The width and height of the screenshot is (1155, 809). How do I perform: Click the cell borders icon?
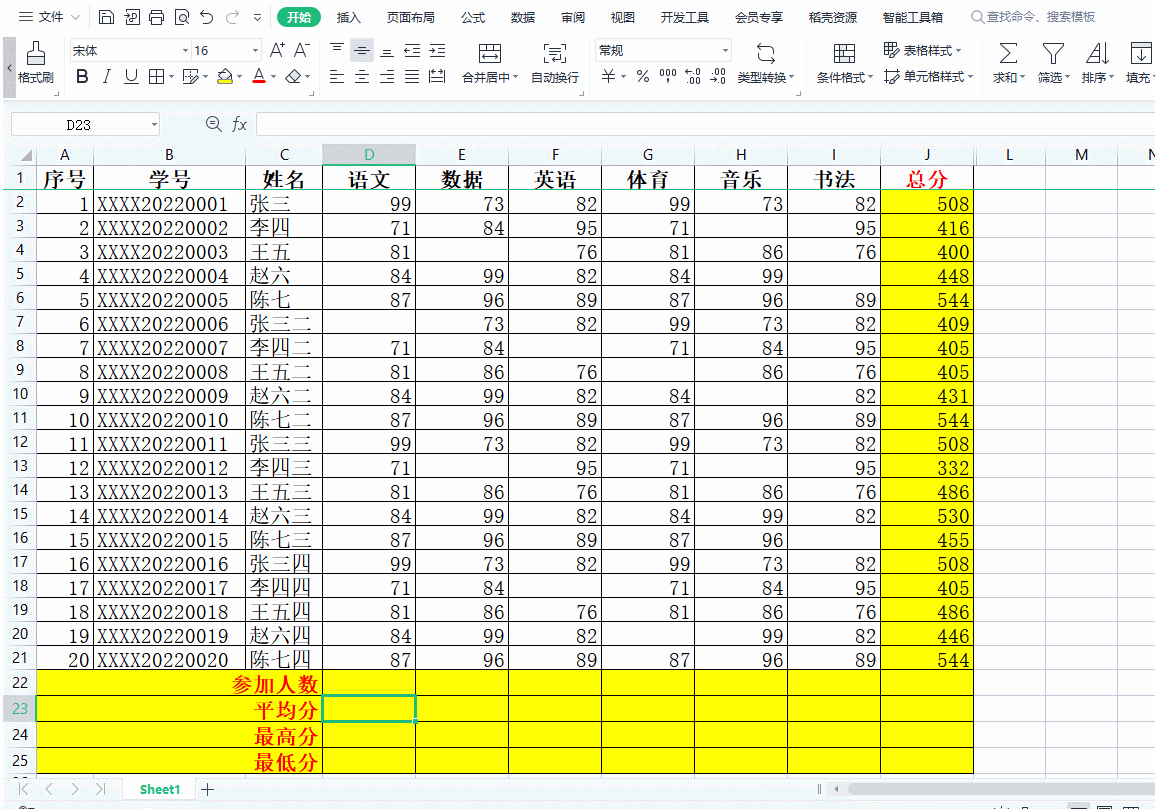click(156, 77)
